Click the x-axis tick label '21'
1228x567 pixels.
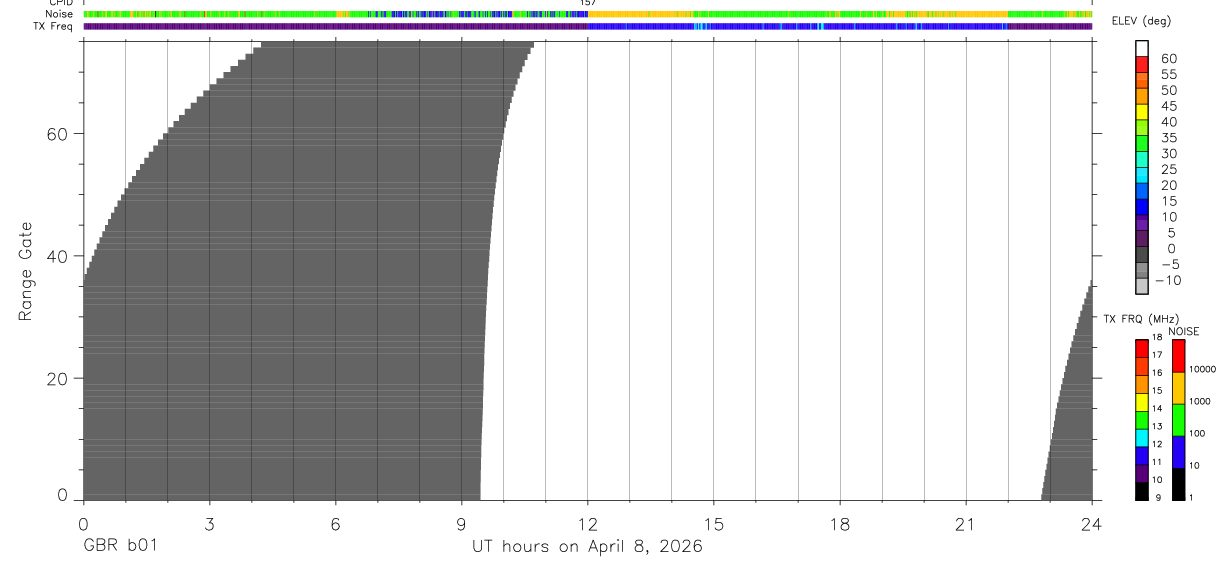click(965, 524)
